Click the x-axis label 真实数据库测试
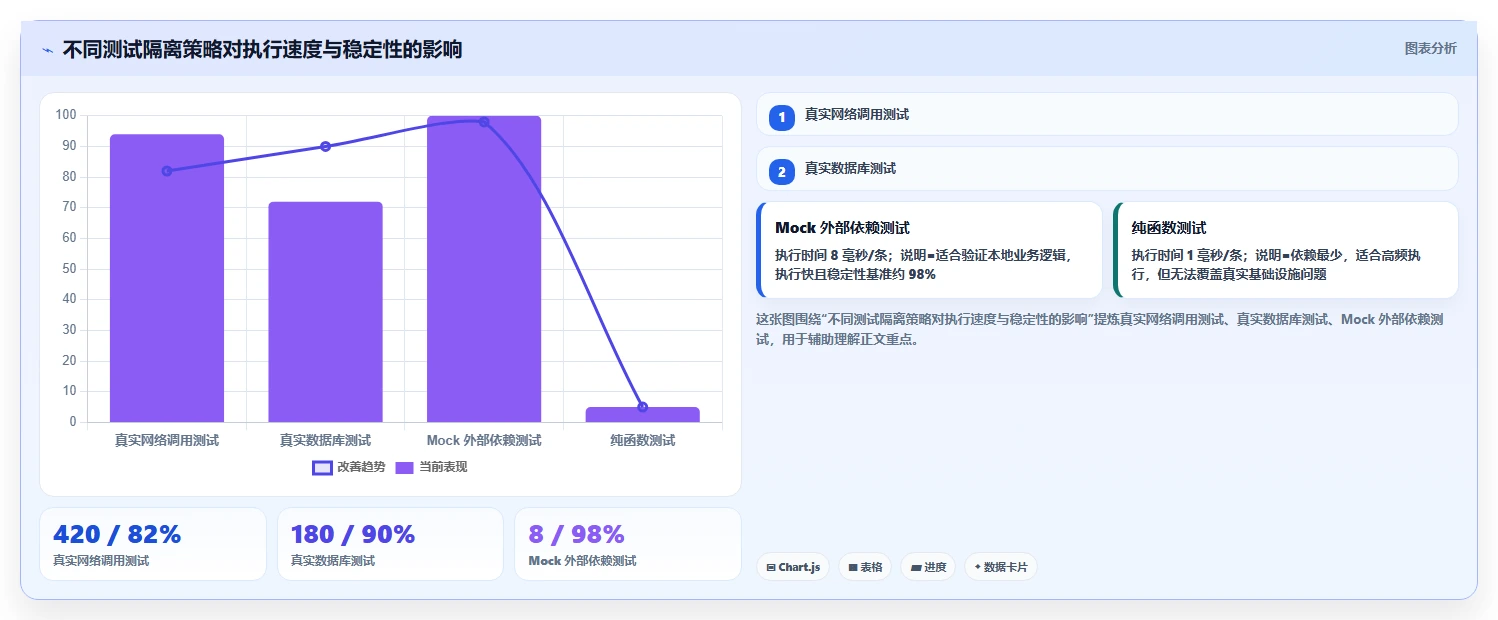This screenshot has width=1498, height=620. click(x=325, y=440)
